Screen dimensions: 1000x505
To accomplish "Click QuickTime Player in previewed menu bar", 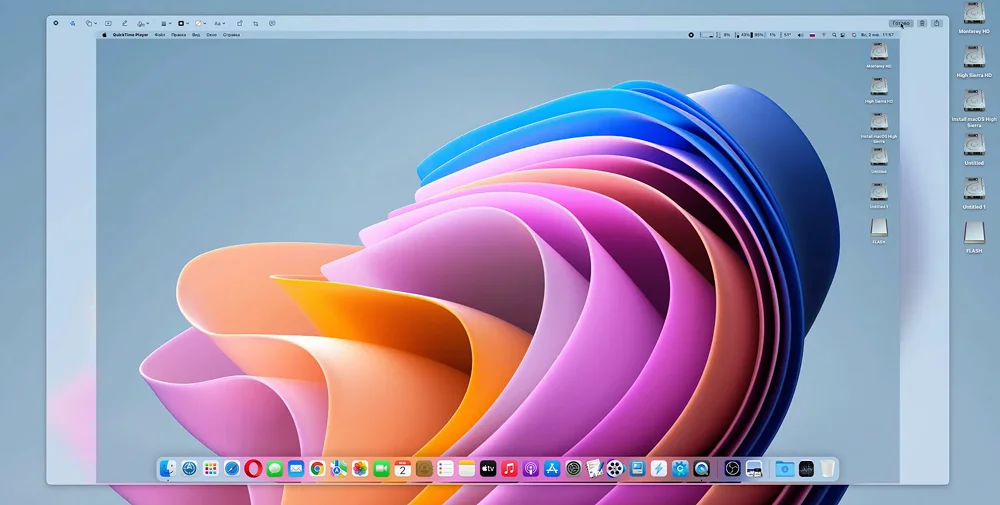I will click(x=131, y=35).
